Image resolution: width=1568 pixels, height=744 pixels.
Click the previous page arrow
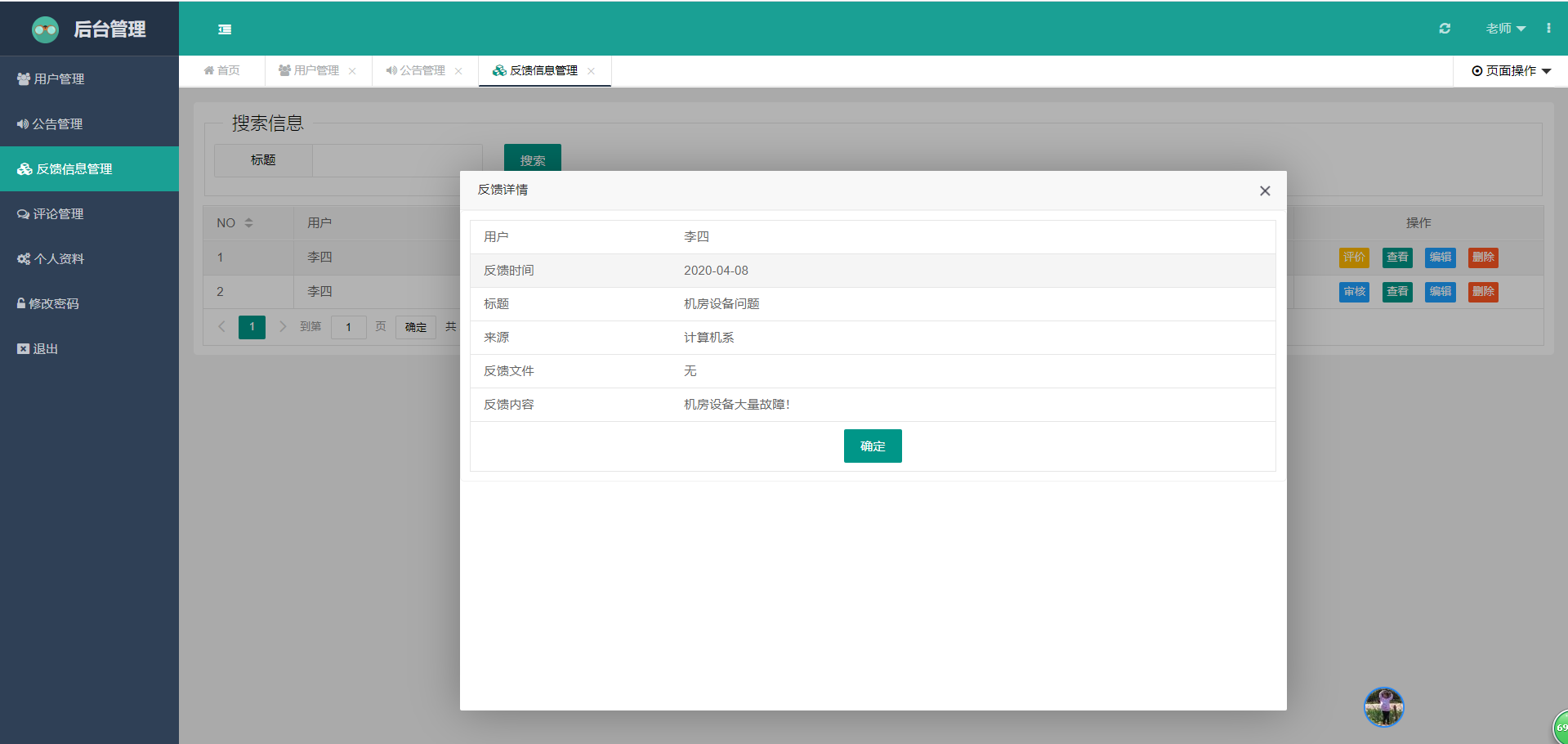221,327
